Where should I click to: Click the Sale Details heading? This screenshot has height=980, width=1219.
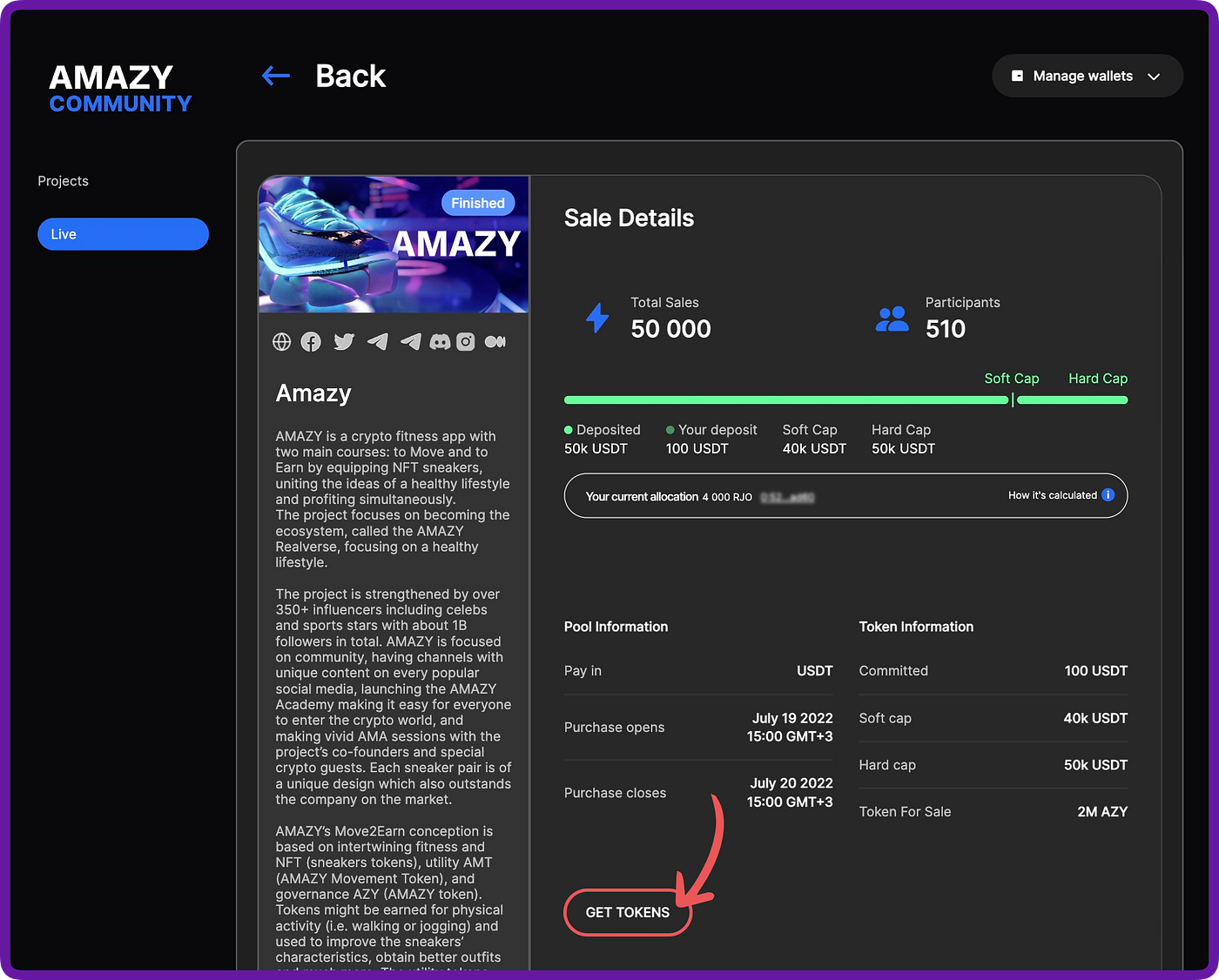pyautogui.click(x=629, y=218)
